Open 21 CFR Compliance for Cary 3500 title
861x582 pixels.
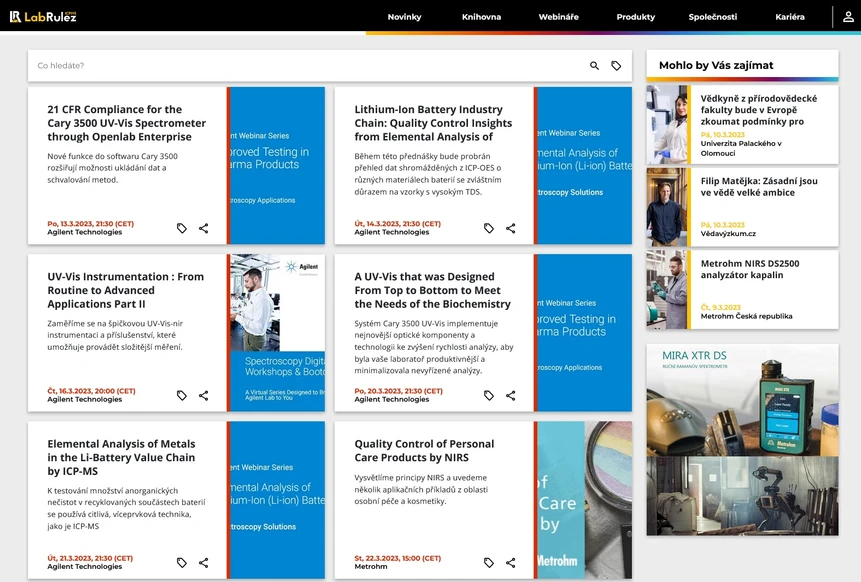126,123
